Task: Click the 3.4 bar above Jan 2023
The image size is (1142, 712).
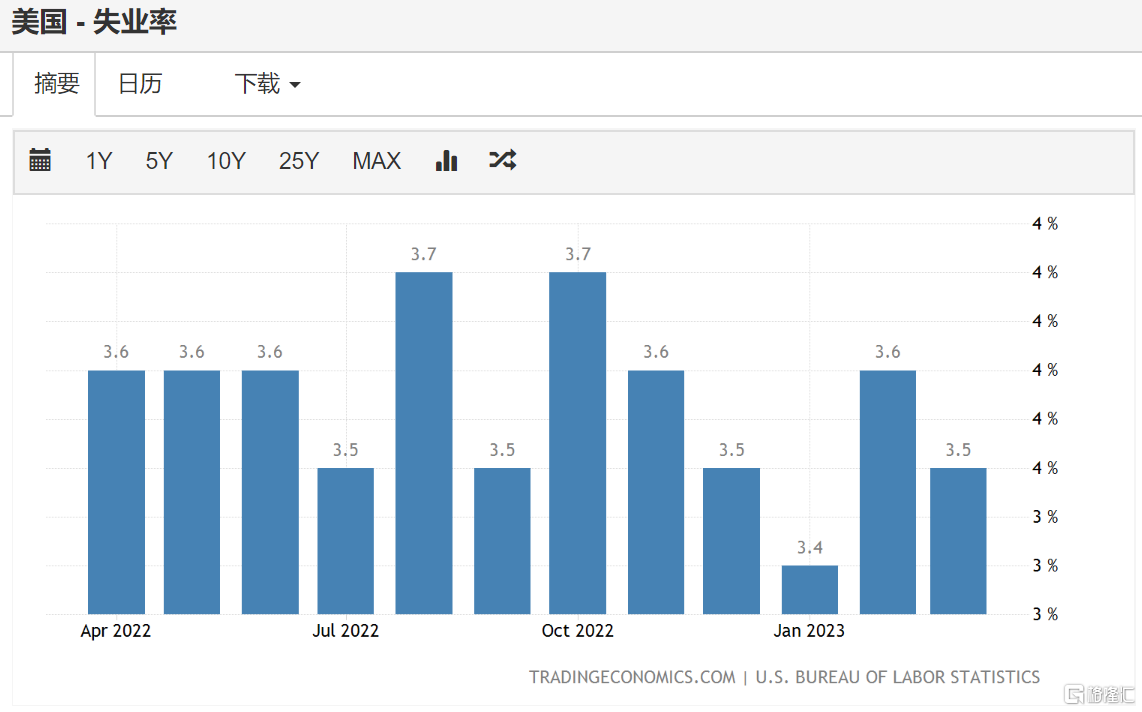Action: click(809, 590)
